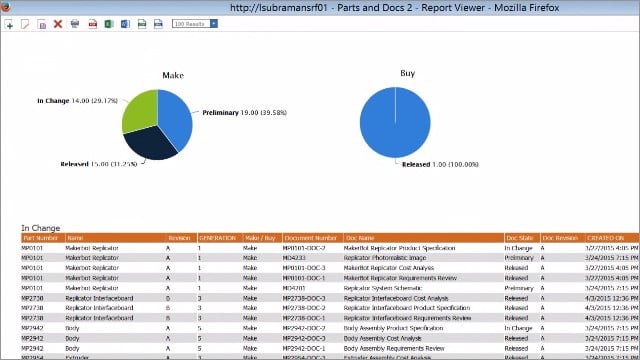Click the save copy report icon
Viewport: 640px width, 360px height.
[x=42, y=24]
